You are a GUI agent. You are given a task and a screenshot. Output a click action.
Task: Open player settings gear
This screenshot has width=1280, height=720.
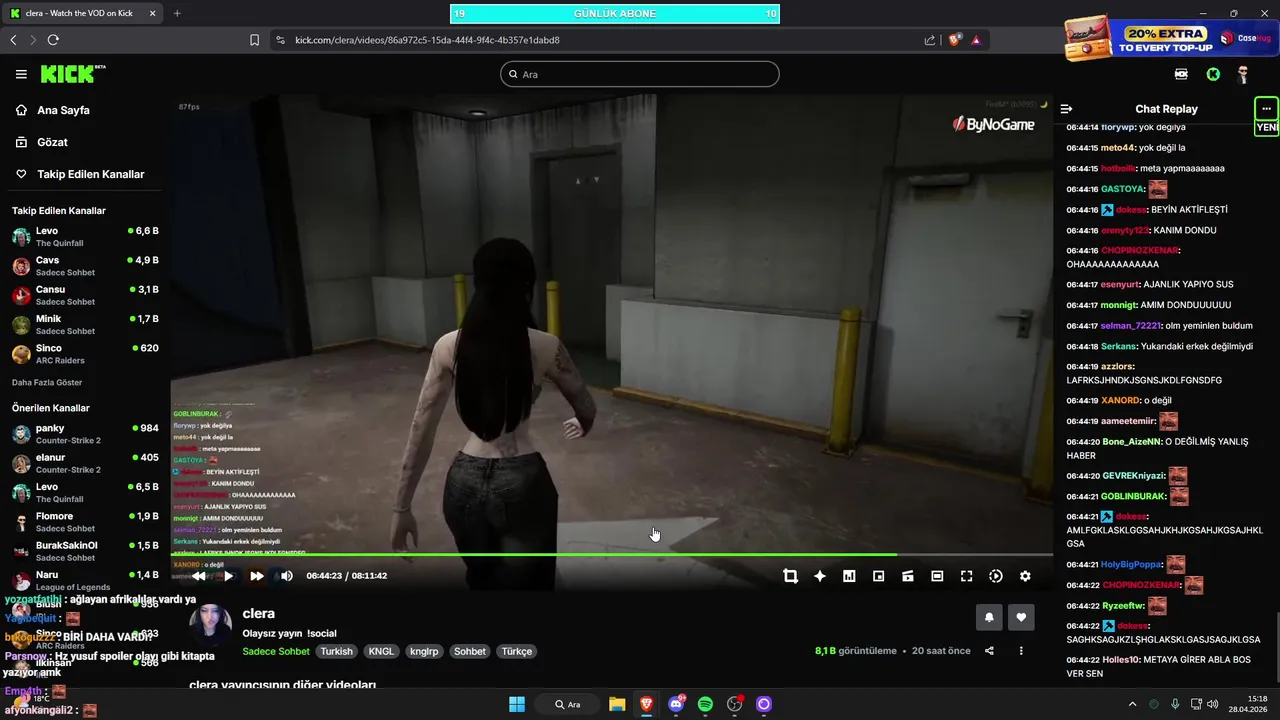[1025, 576]
